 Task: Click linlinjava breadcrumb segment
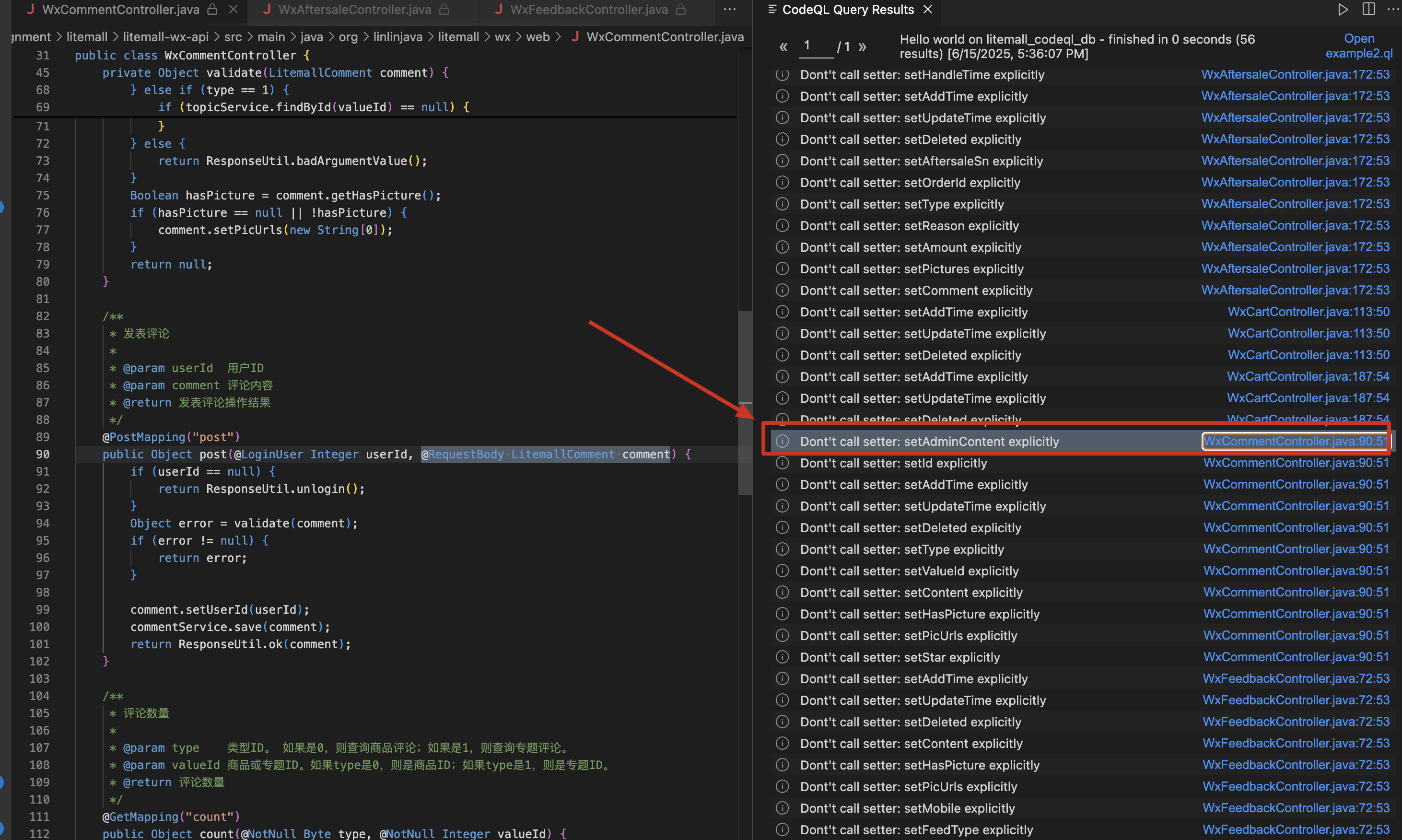[397, 37]
